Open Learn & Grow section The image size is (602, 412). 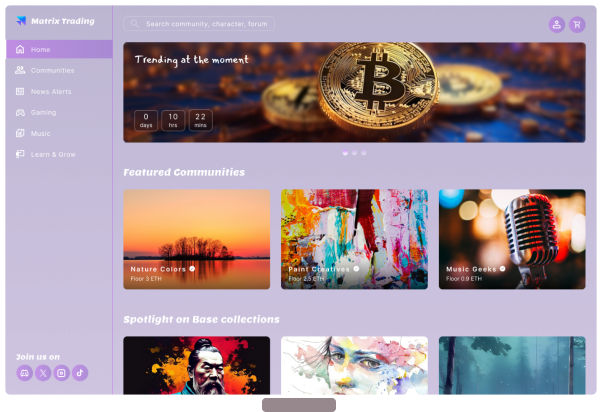click(59, 154)
